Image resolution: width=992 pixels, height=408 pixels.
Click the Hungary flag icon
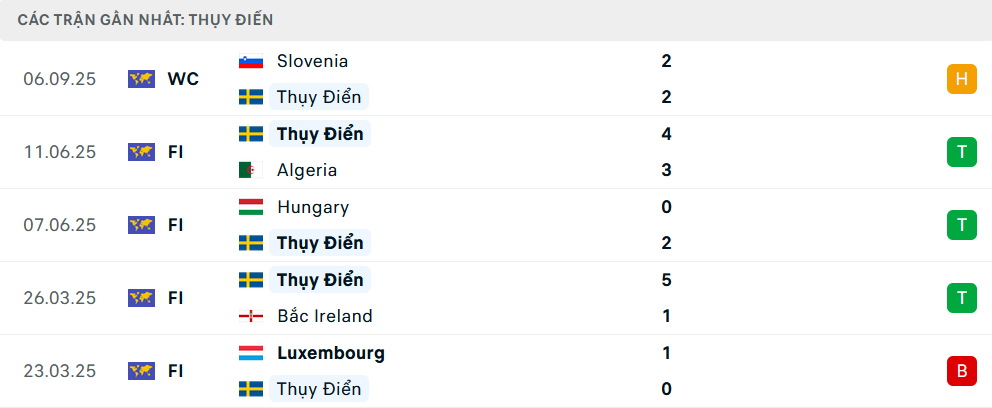pyautogui.click(x=250, y=207)
